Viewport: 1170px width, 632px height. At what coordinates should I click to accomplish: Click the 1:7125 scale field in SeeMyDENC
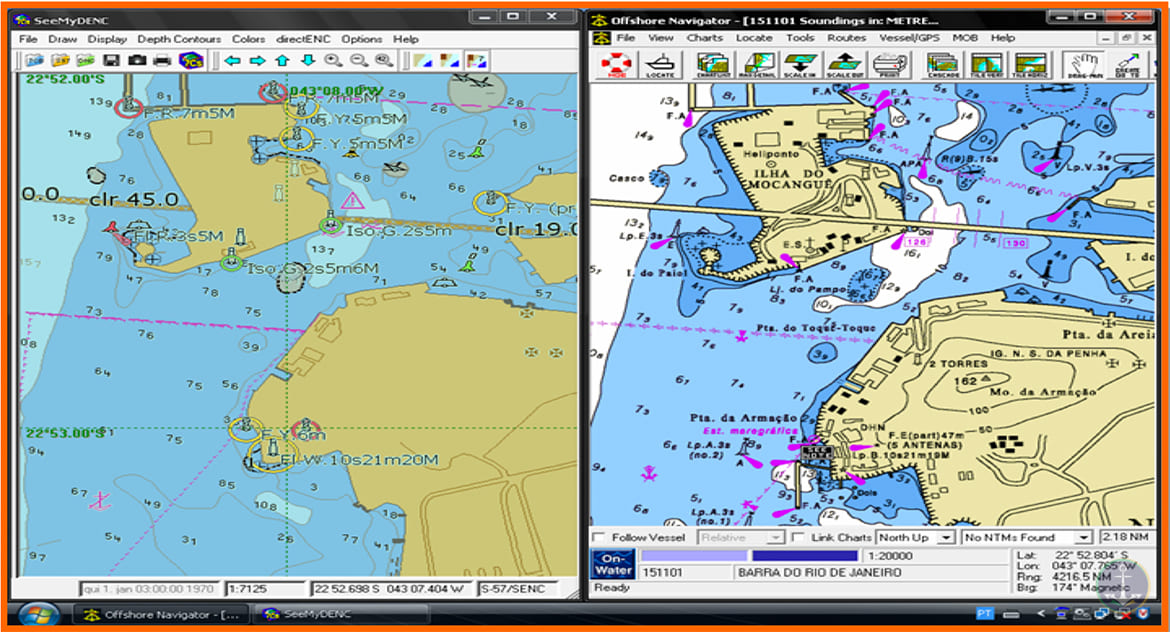tap(266, 589)
